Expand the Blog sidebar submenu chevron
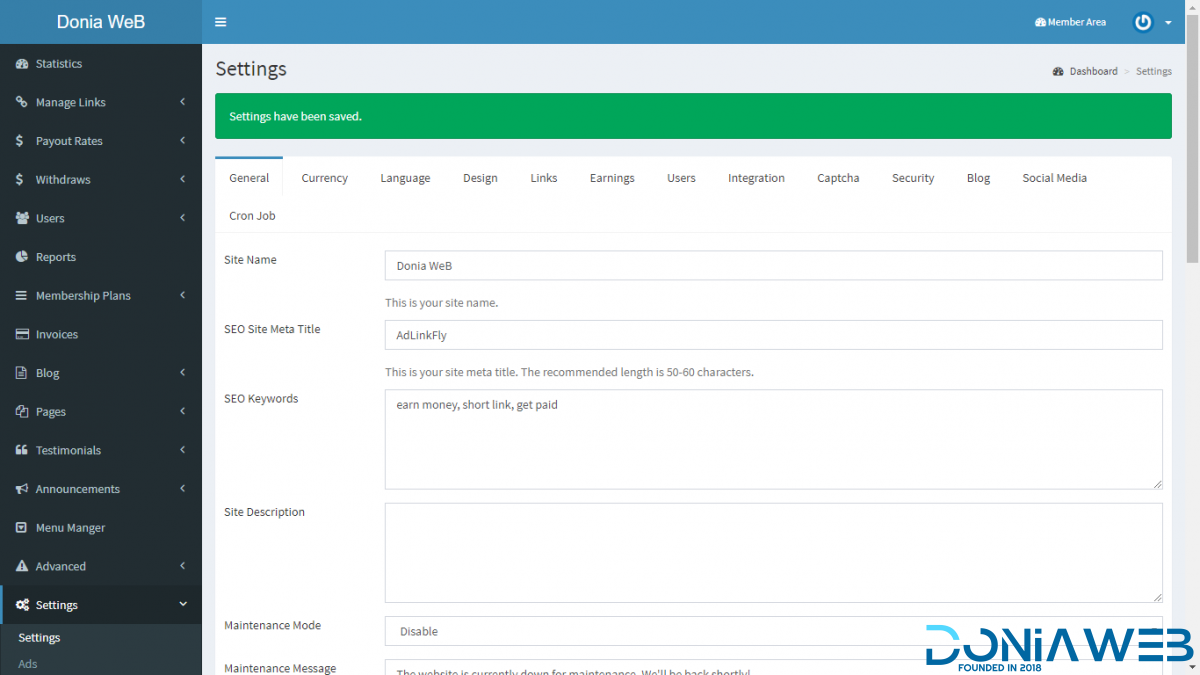Viewport: 1200px width, 675px height. coord(183,373)
